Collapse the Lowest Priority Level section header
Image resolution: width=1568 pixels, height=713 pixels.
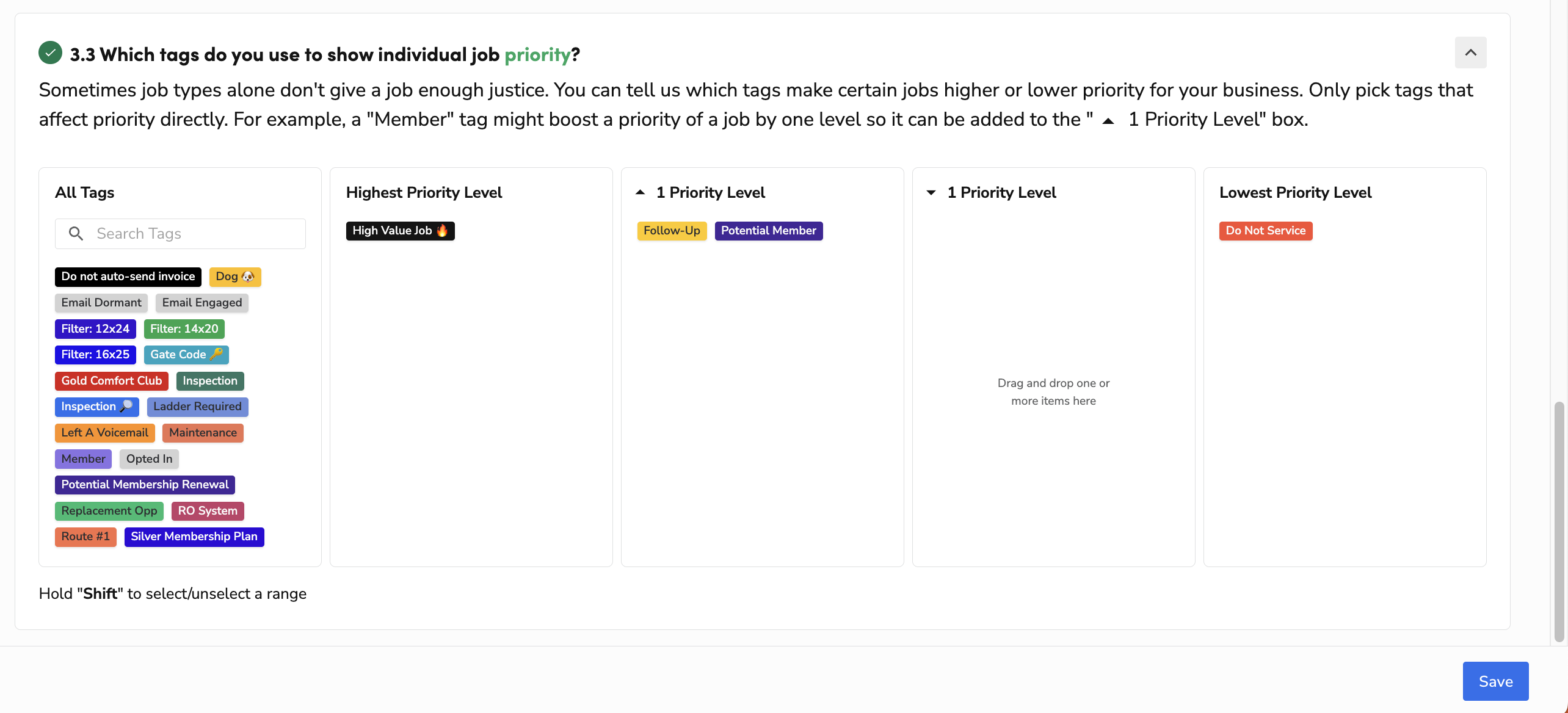[1295, 192]
